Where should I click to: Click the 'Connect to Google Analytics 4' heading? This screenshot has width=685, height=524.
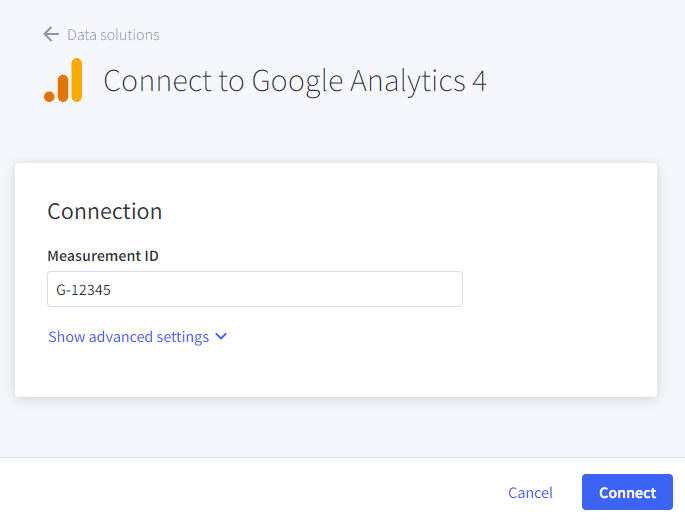(295, 81)
